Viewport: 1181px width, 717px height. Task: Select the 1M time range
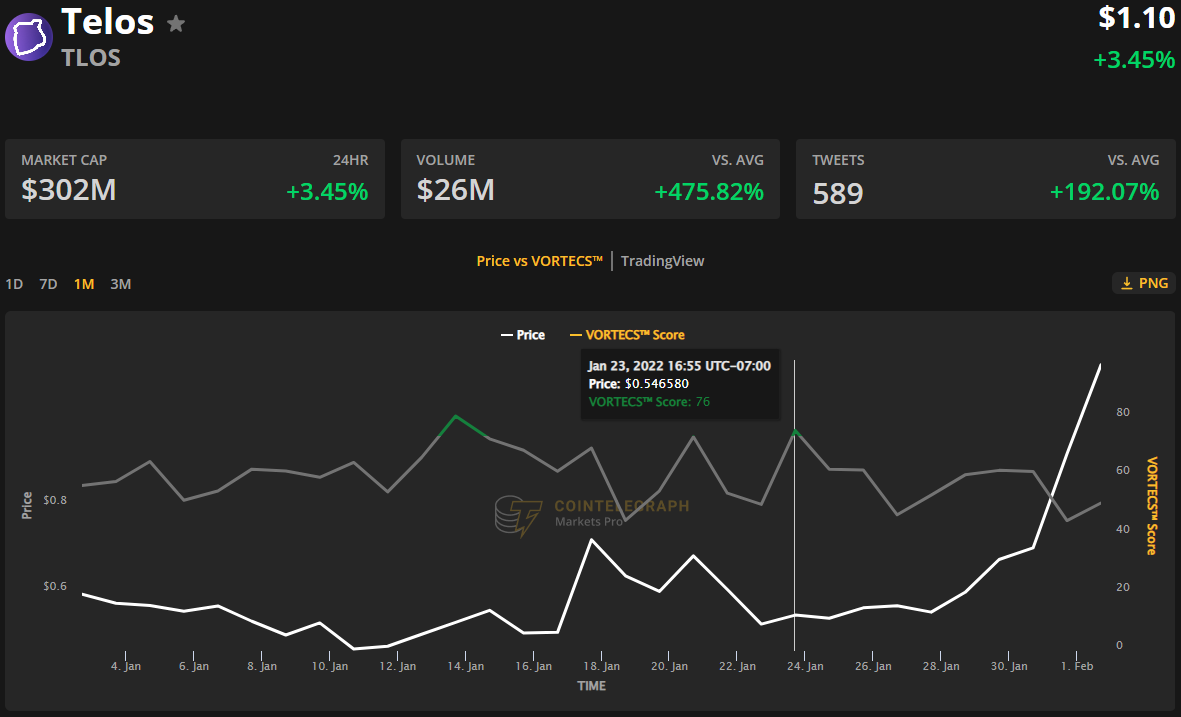point(84,284)
